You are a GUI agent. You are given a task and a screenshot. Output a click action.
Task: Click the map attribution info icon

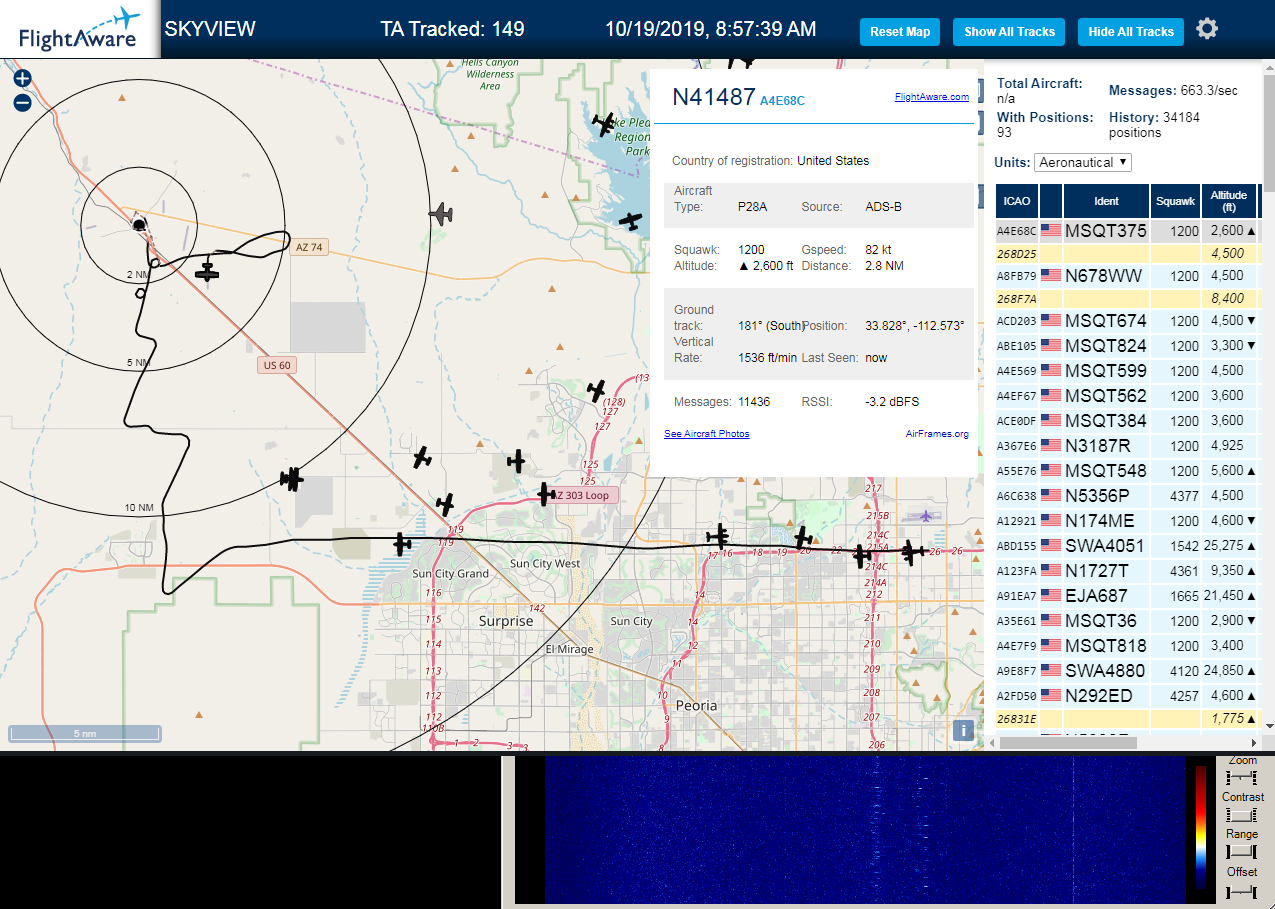coord(963,730)
